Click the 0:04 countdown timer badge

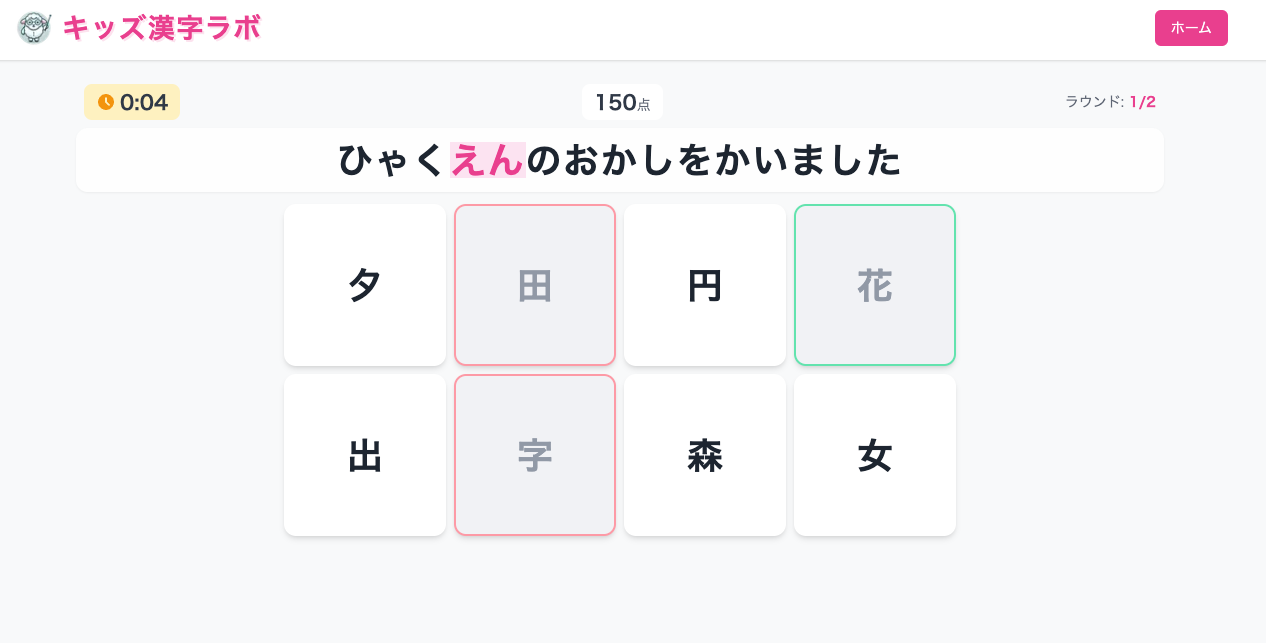point(132,102)
